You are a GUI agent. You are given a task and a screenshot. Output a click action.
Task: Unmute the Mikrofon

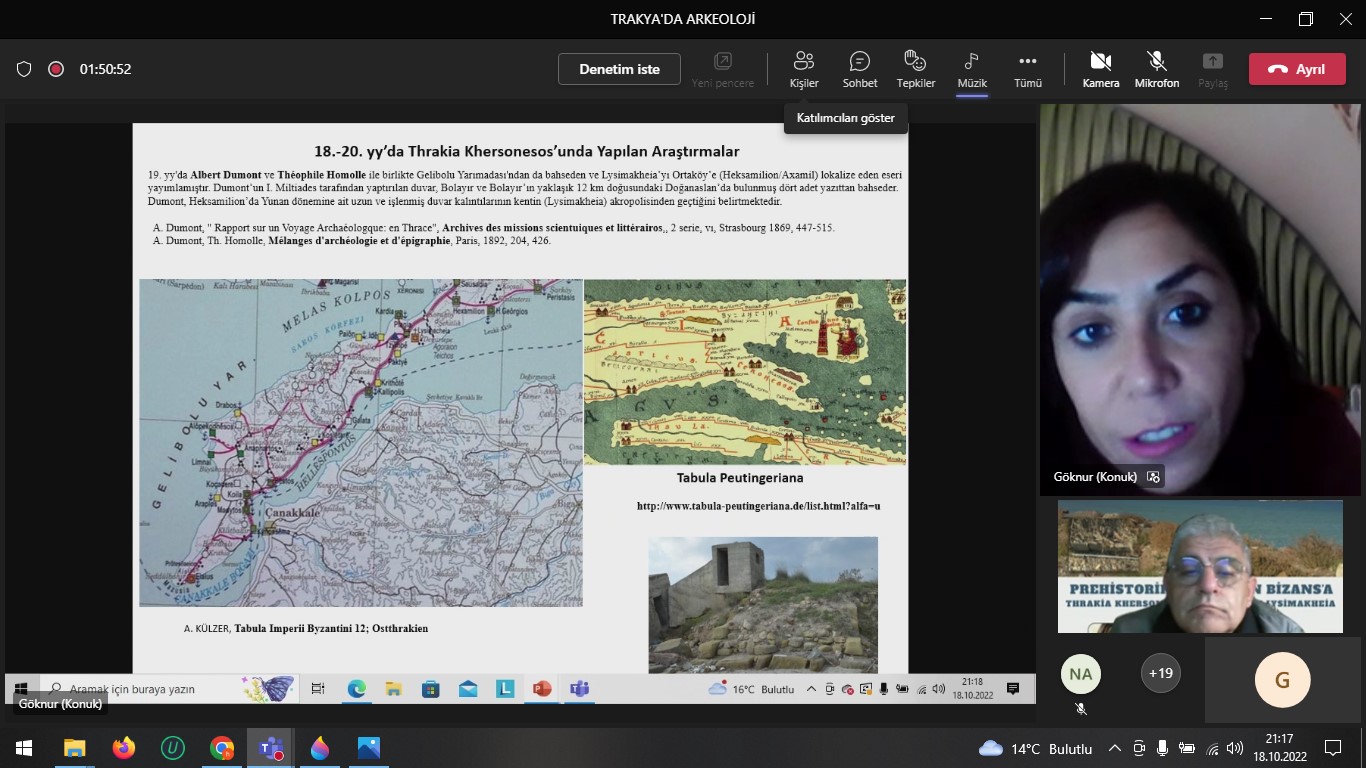(x=1157, y=70)
